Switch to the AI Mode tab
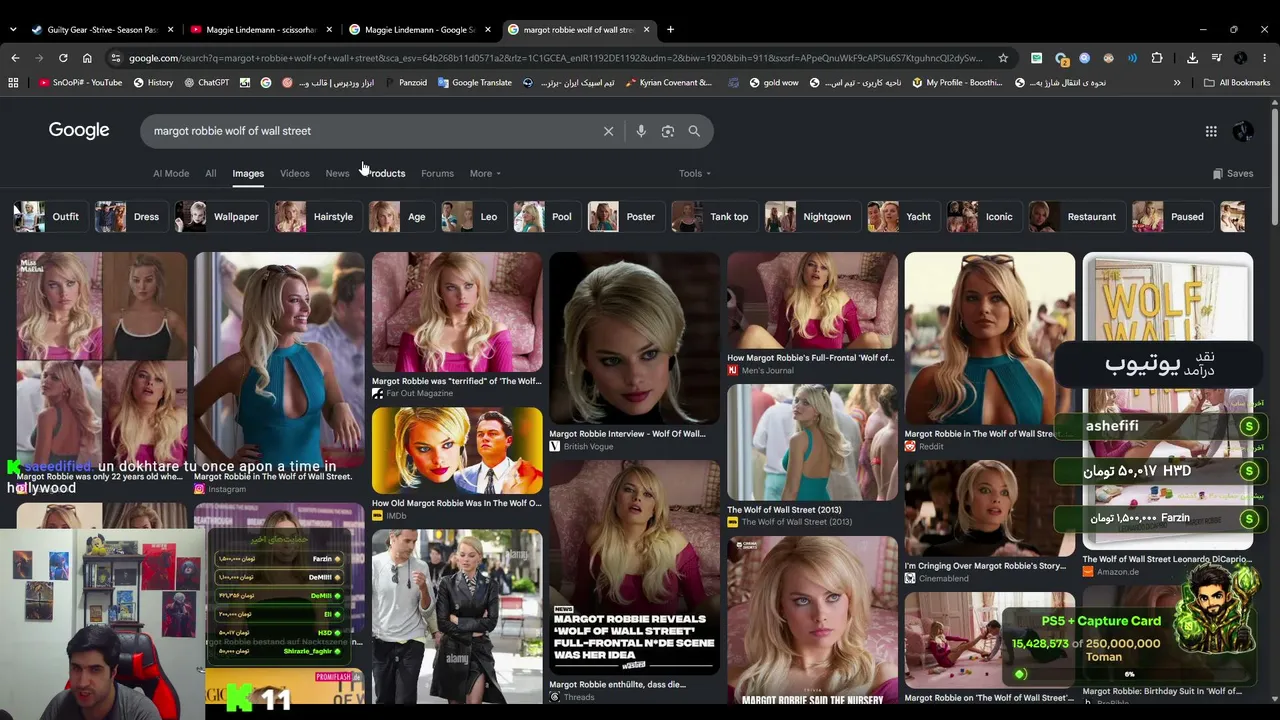This screenshot has width=1280, height=720. (171, 174)
